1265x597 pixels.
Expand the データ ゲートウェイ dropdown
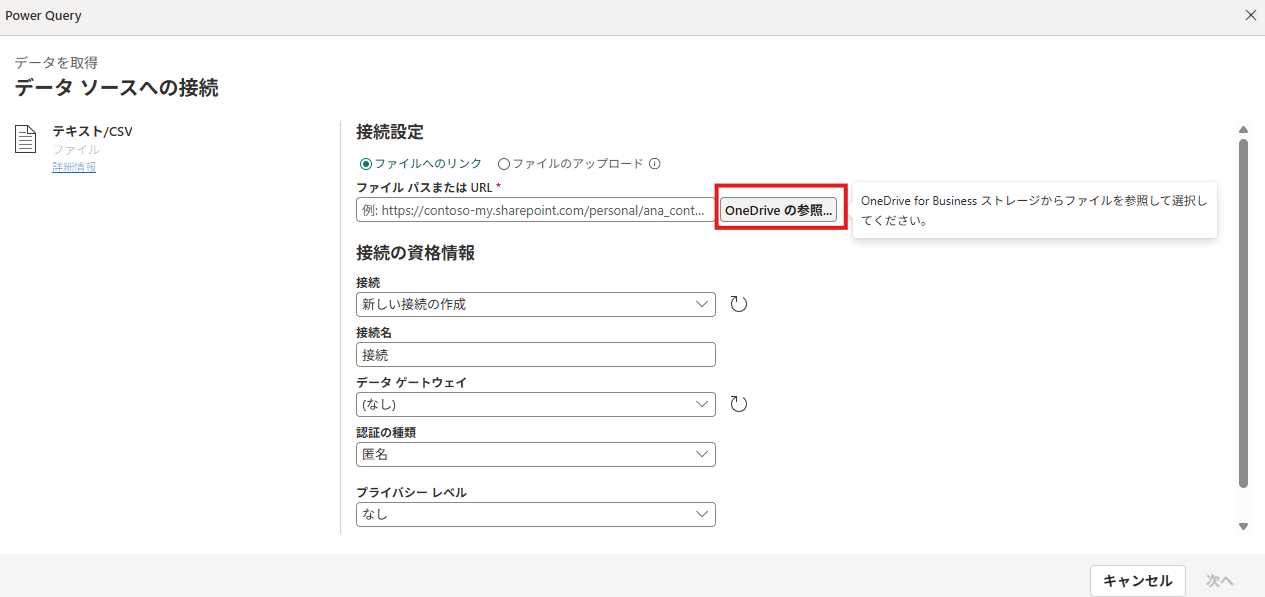coord(535,404)
